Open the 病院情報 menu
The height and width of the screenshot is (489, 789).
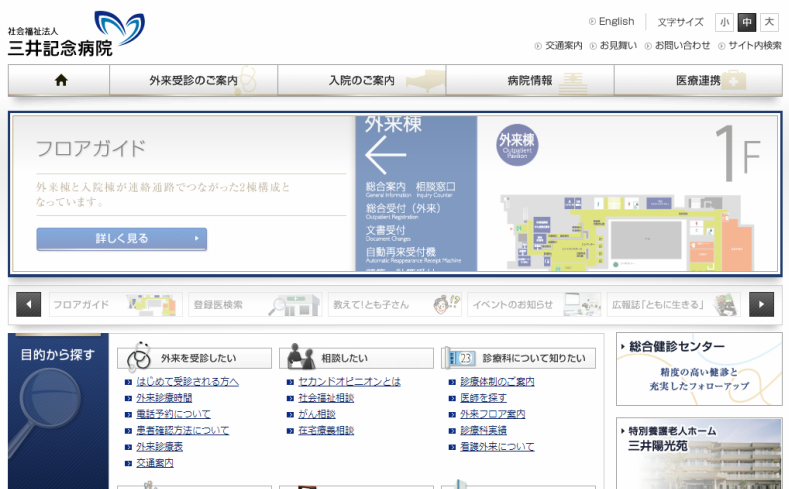(x=530, y=80)
